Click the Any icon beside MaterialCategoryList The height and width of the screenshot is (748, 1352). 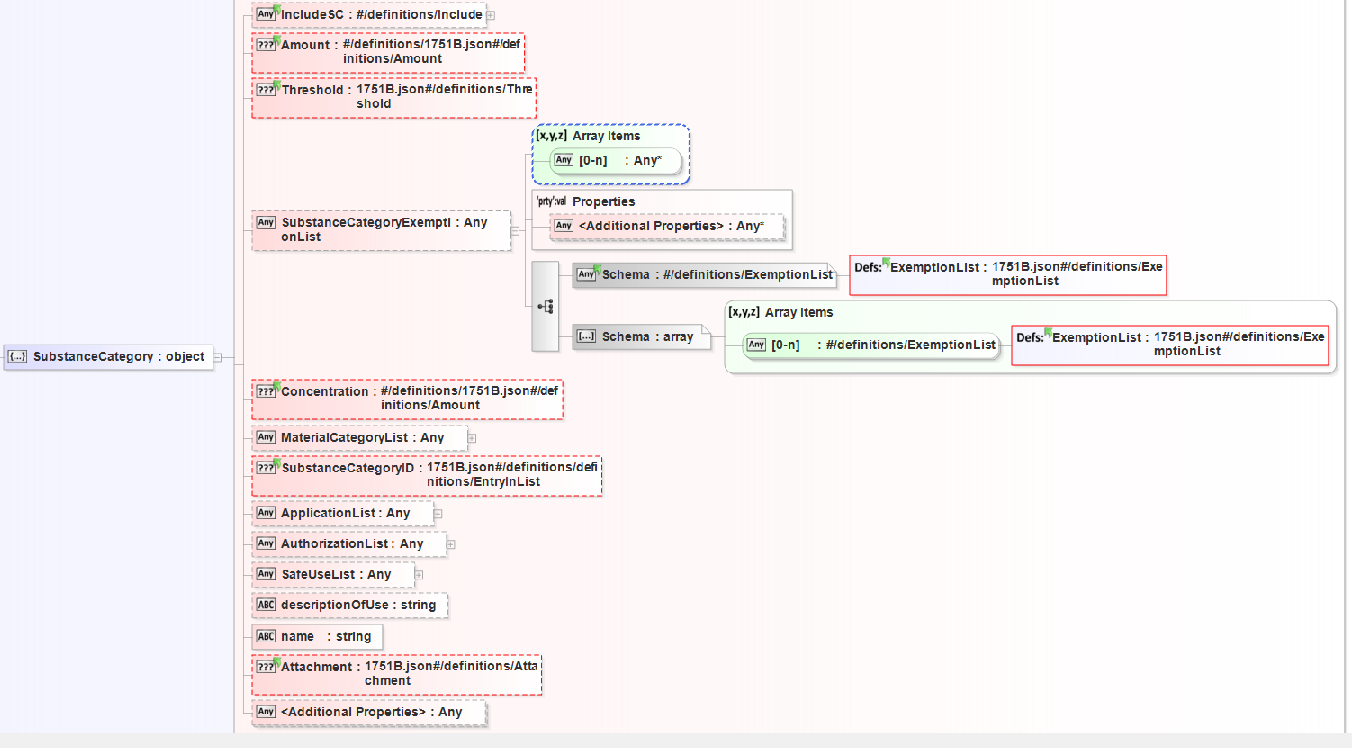266,438
